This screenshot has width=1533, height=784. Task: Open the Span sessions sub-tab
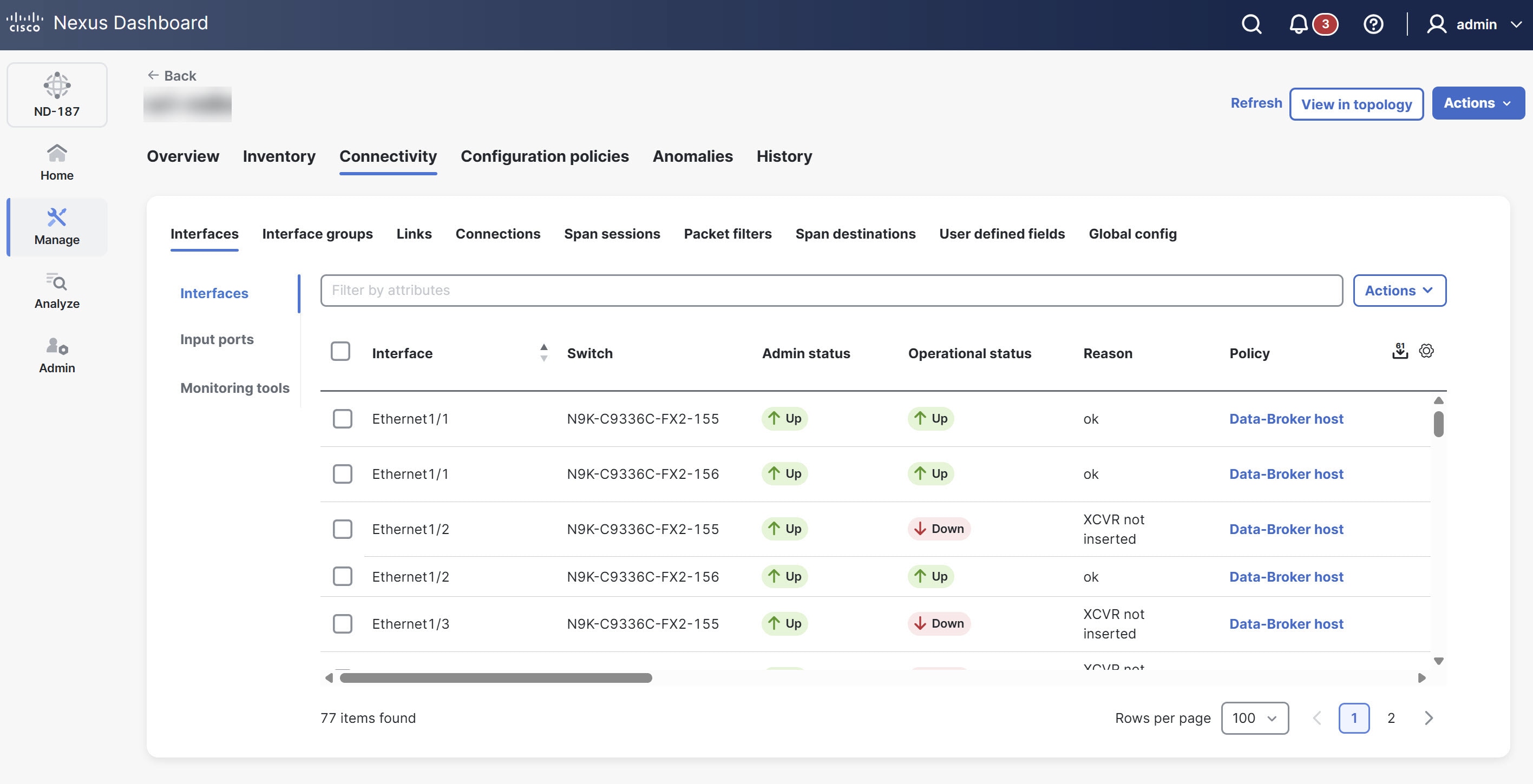tap(612, 234)
